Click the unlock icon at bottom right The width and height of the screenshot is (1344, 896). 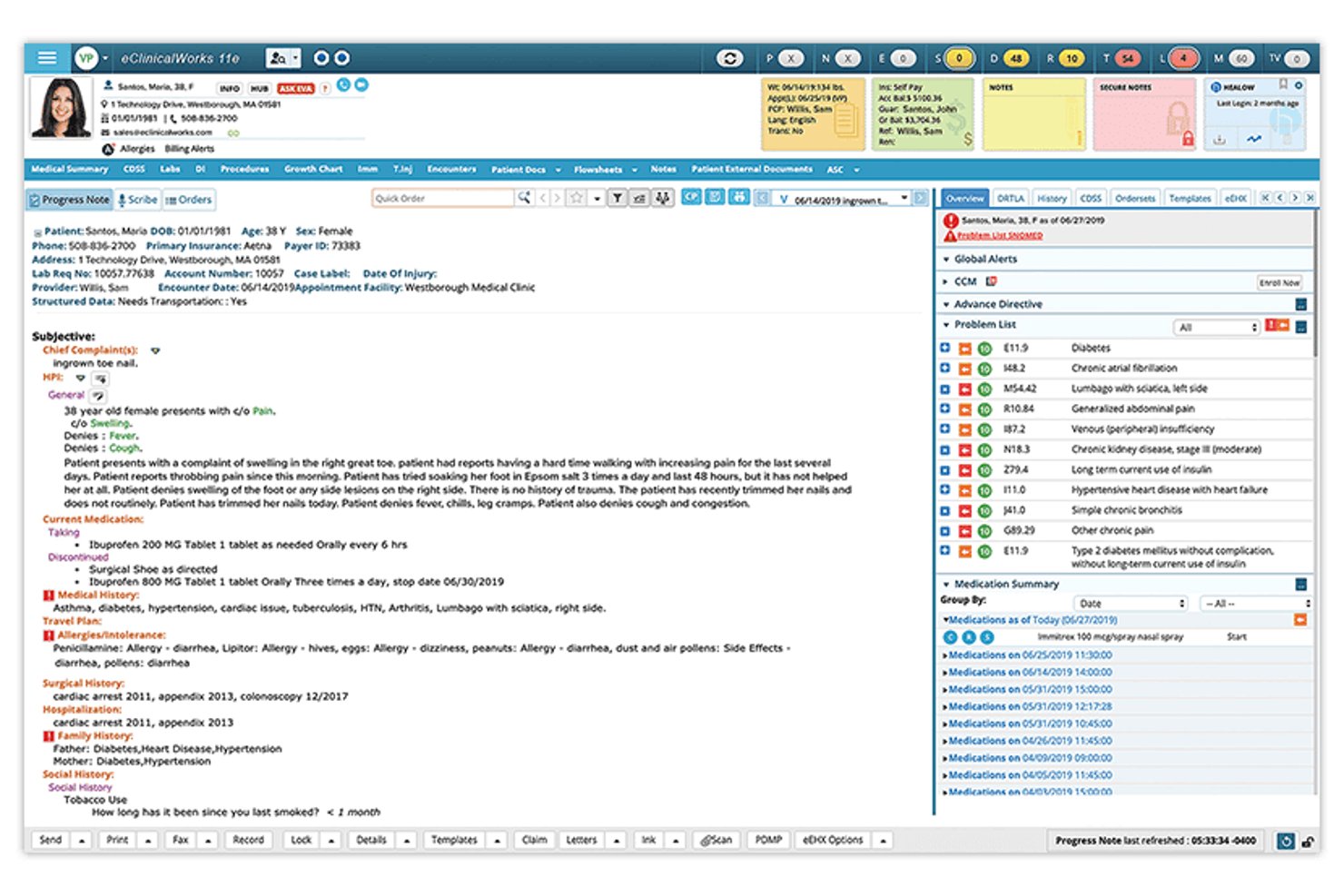pos(1308,842)
